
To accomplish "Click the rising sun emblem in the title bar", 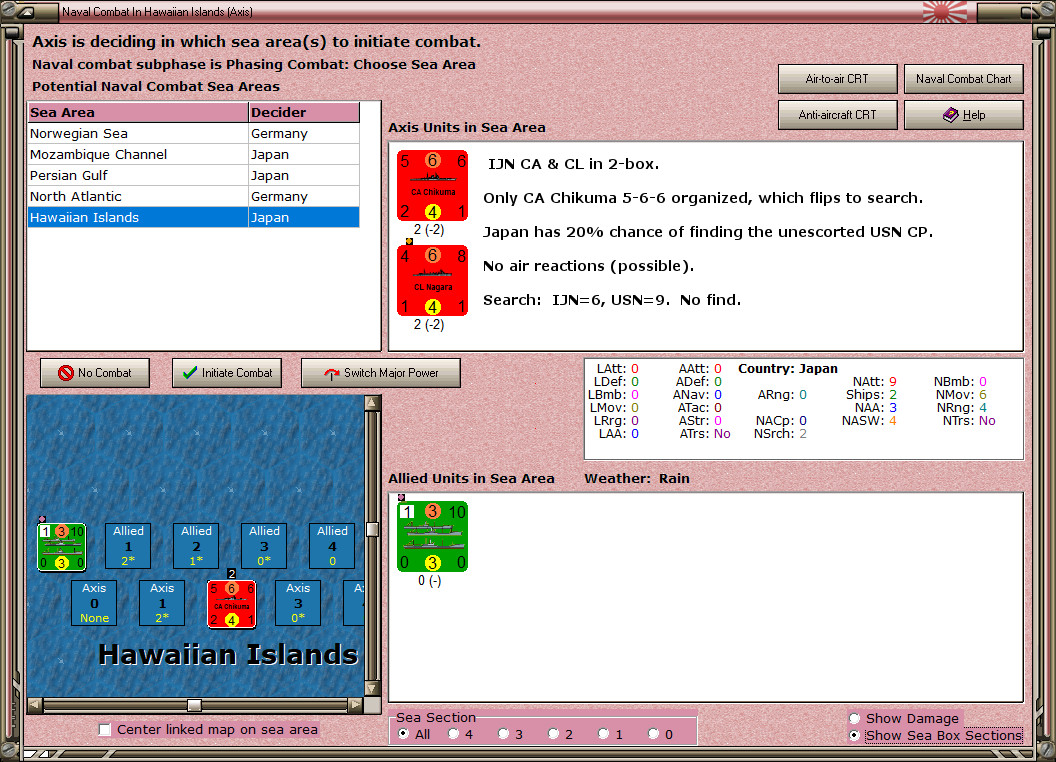I will [x=944, y=12].
